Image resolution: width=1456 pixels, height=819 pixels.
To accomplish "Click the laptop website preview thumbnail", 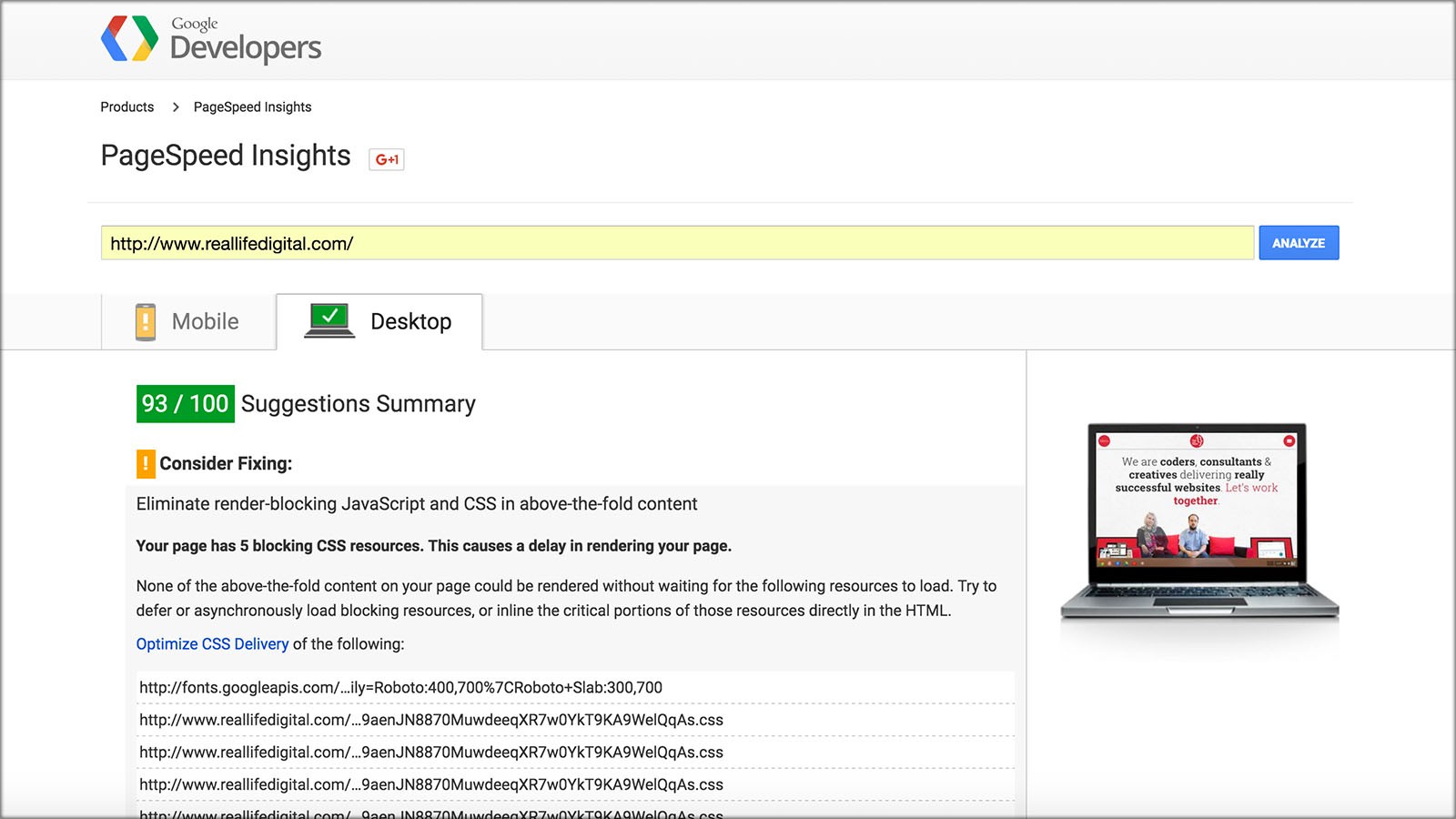I will [x=1198, y=522].
